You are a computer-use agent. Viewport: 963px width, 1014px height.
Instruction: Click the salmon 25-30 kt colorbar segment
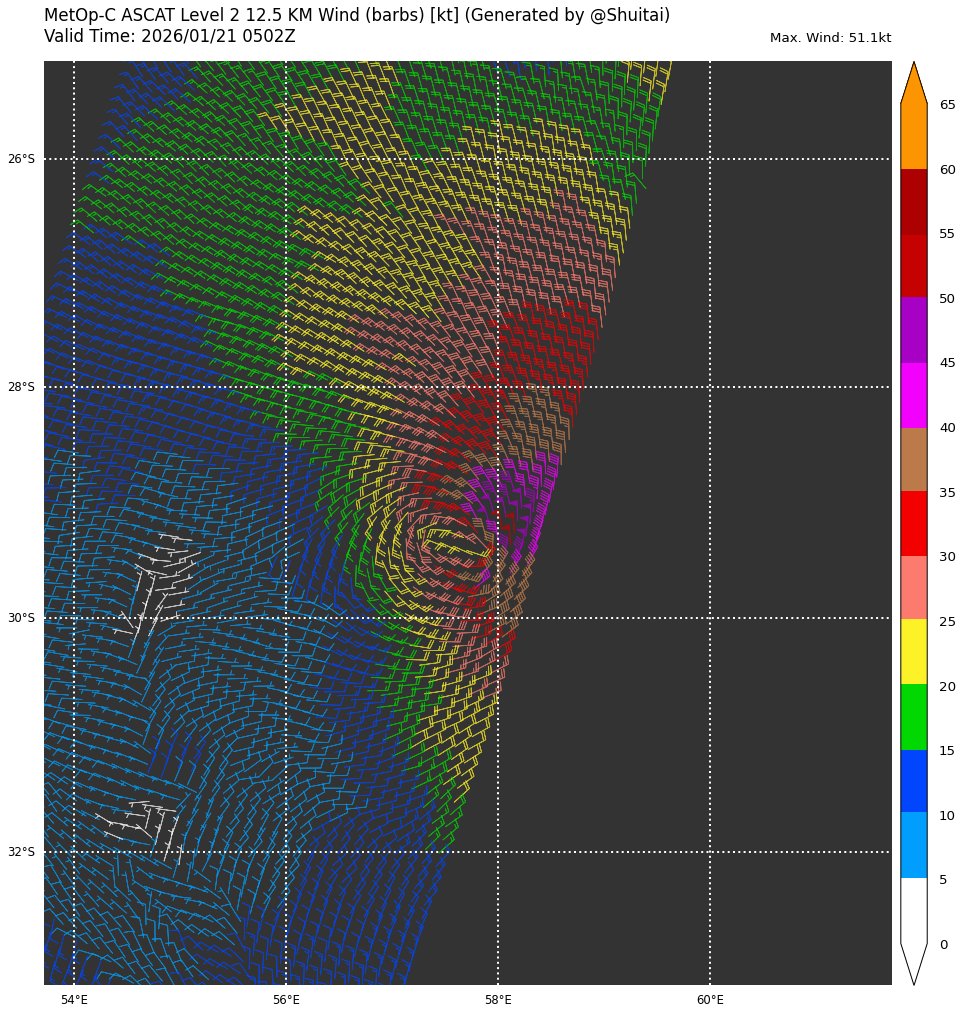913,587
